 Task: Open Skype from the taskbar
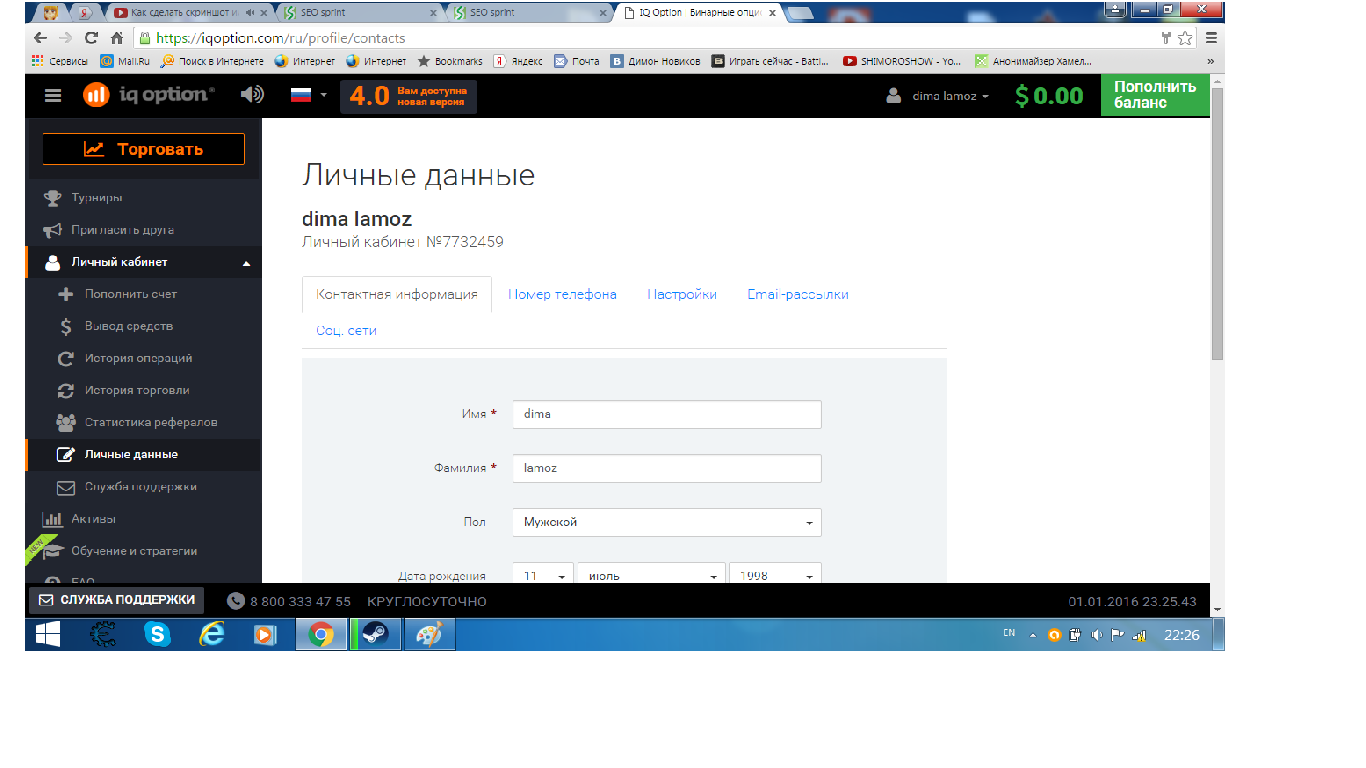coord(157,634)
